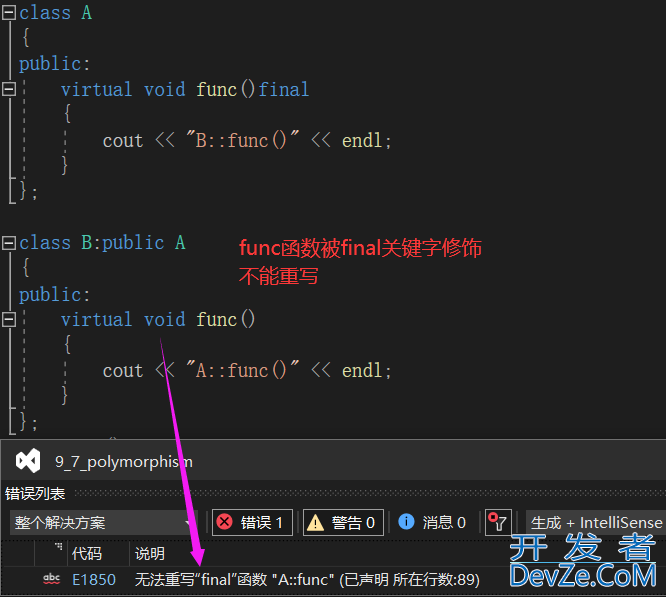Click the "B::func()" string literal

pos(243,141)
